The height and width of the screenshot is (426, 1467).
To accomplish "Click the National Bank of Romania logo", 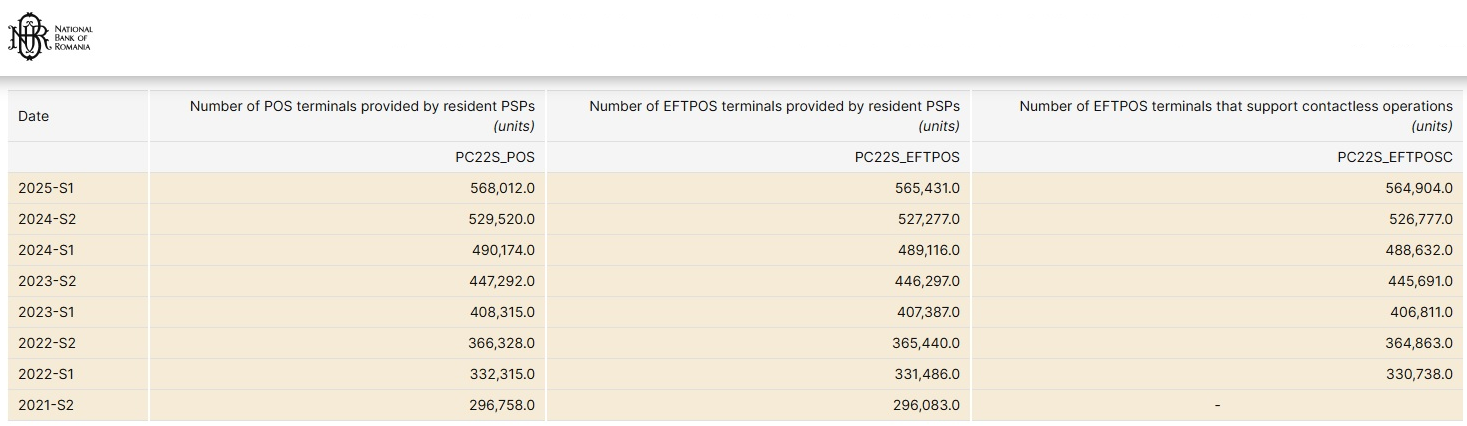I will pos(49,39).
